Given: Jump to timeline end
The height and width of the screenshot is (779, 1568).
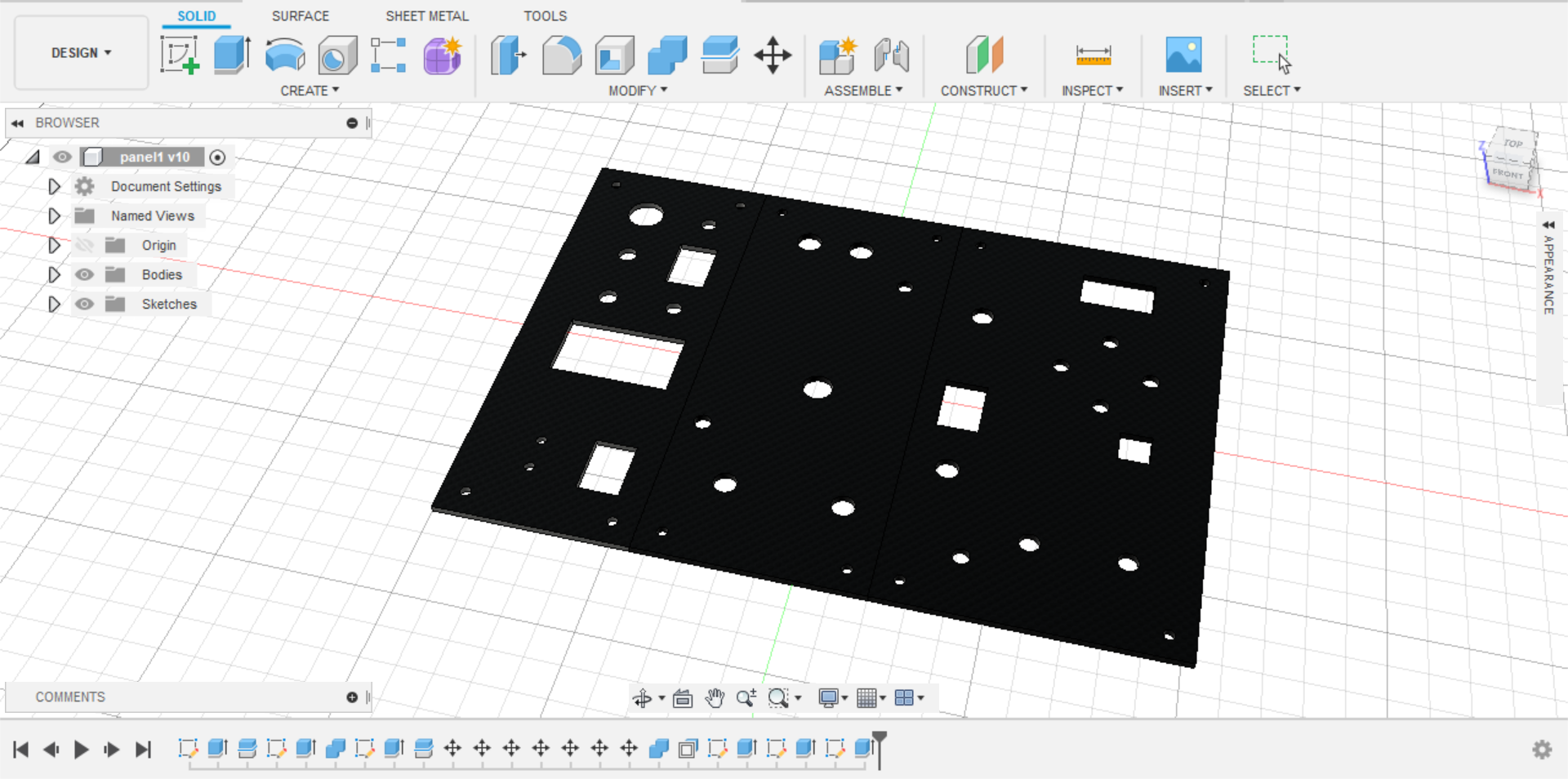Looking at the screenshot, I should (143, 750).
